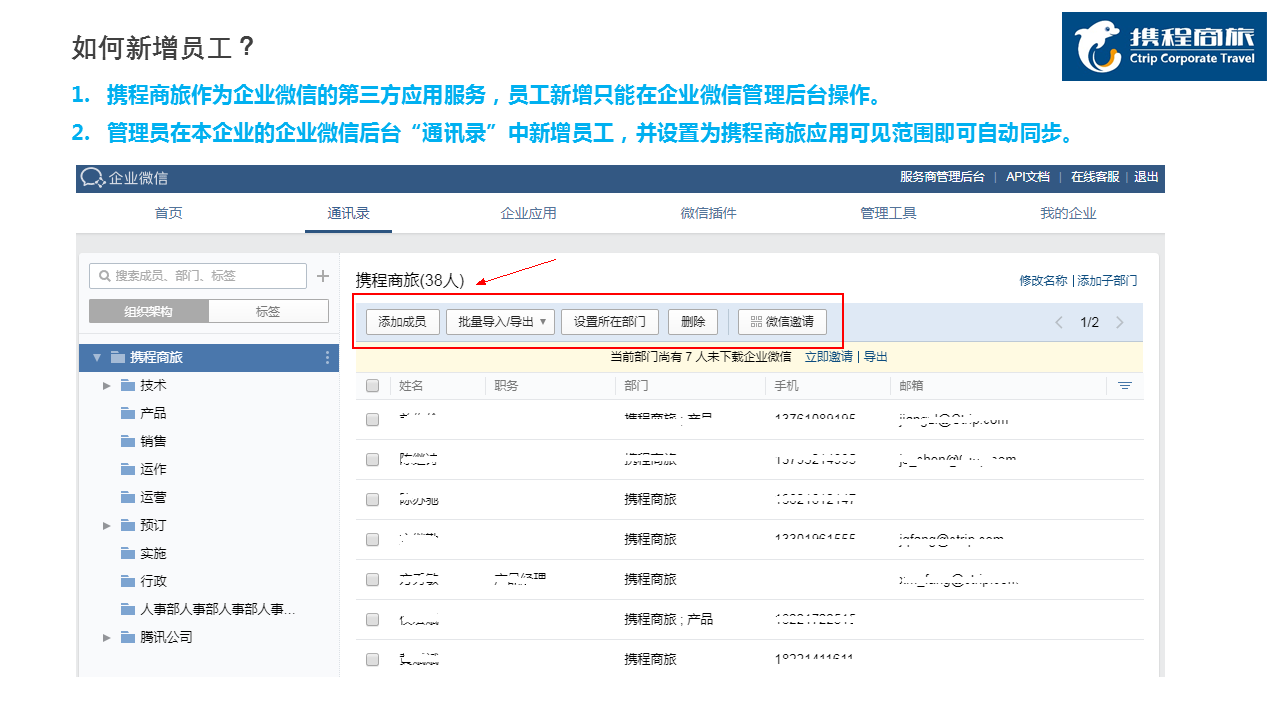
Task: Click the magnifier icon in the search field
Action: coord(105,276)
